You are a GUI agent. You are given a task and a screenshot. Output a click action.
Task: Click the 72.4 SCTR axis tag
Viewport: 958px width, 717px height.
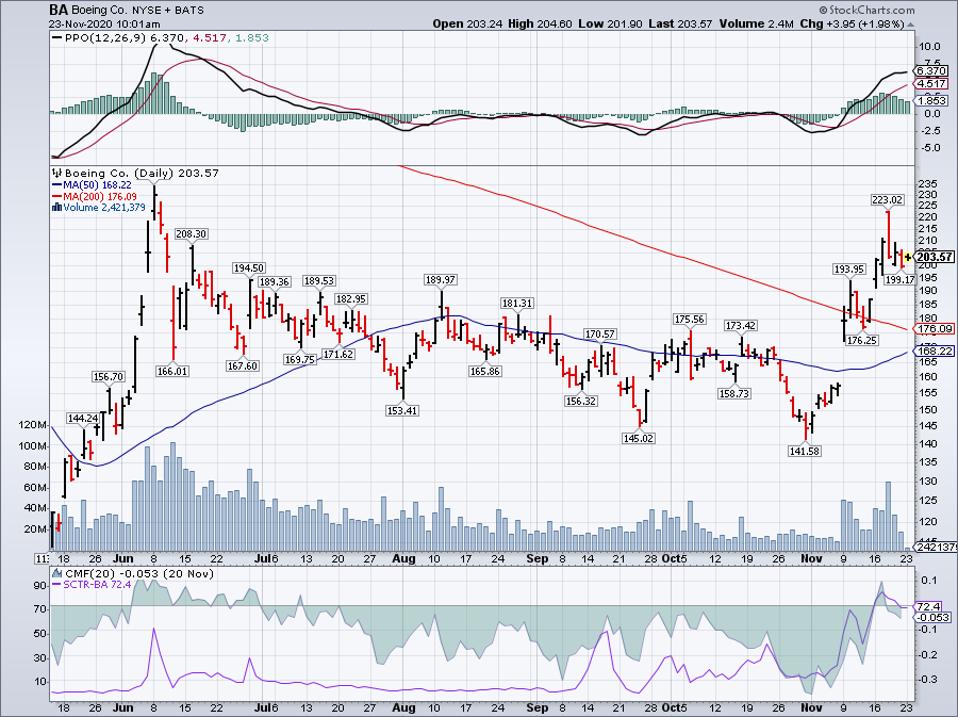[x=926, y=606]
